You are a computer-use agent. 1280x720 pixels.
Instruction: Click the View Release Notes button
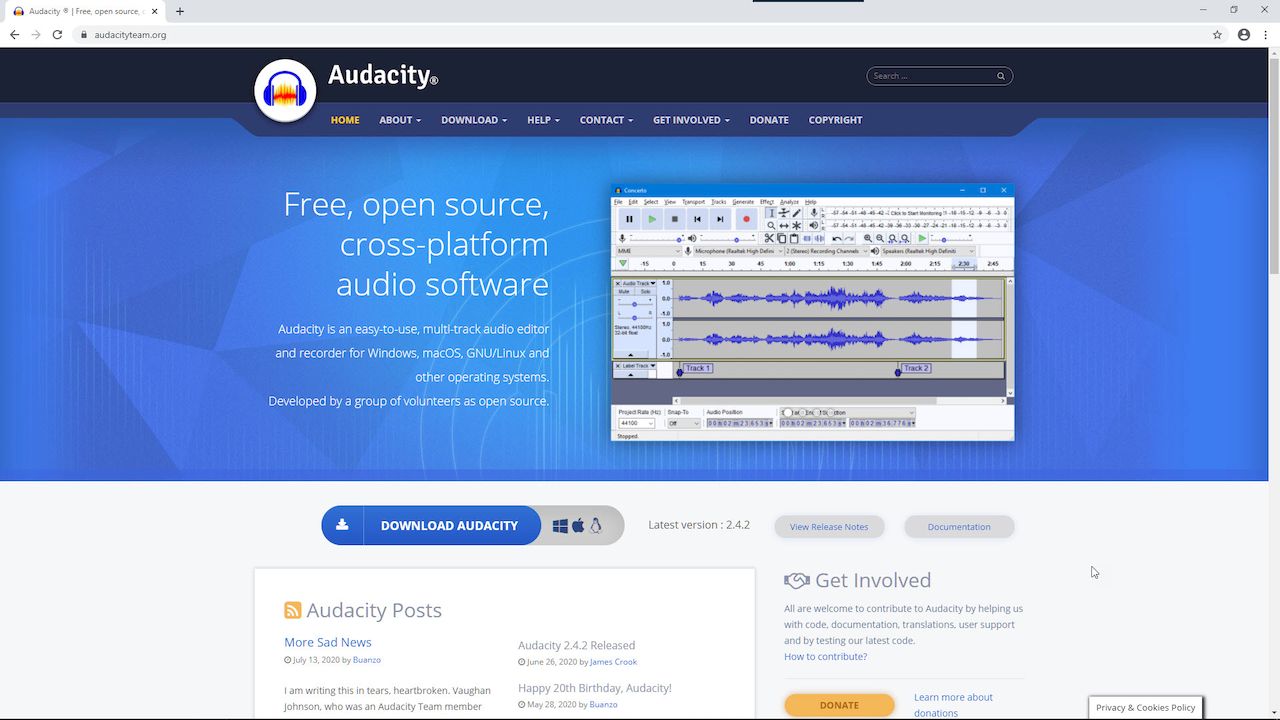tap(829, 527)
